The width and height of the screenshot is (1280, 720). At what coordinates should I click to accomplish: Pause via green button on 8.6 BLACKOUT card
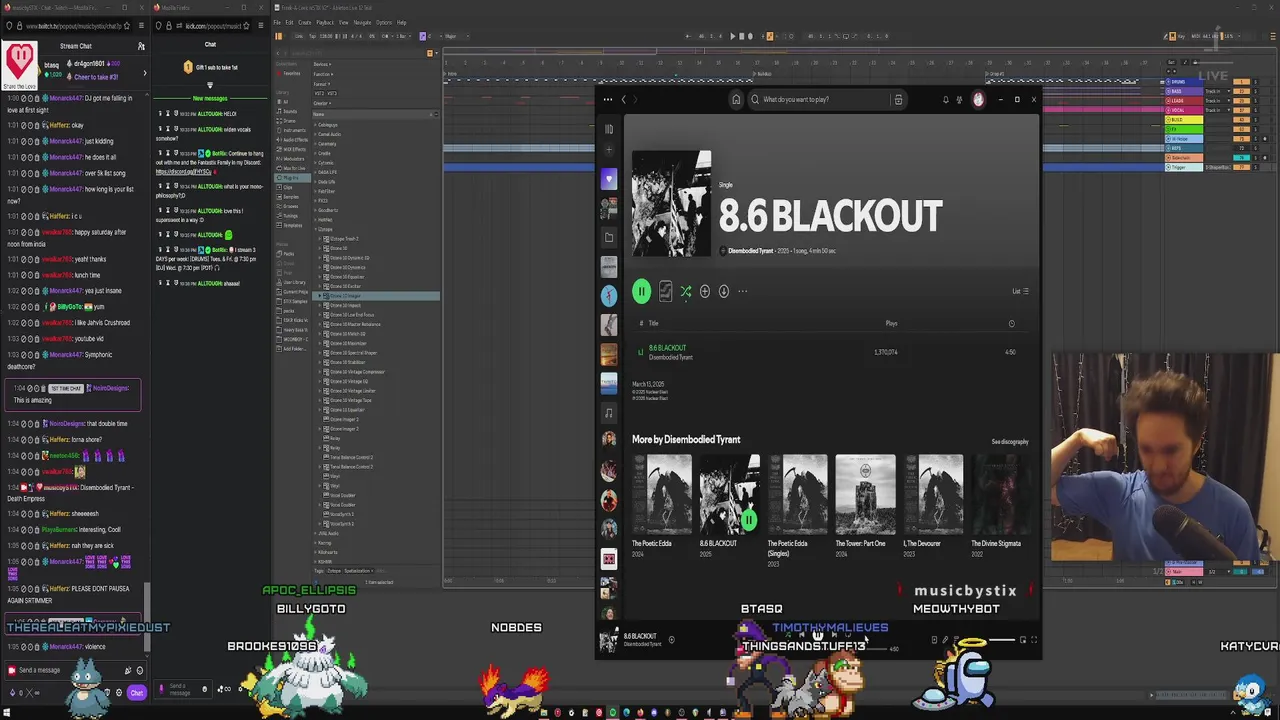[x=748, y=520]
